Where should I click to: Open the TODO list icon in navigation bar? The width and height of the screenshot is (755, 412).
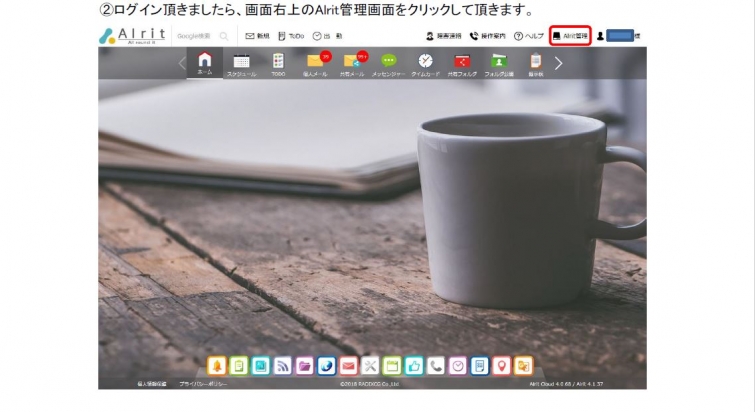coord(278,62)
